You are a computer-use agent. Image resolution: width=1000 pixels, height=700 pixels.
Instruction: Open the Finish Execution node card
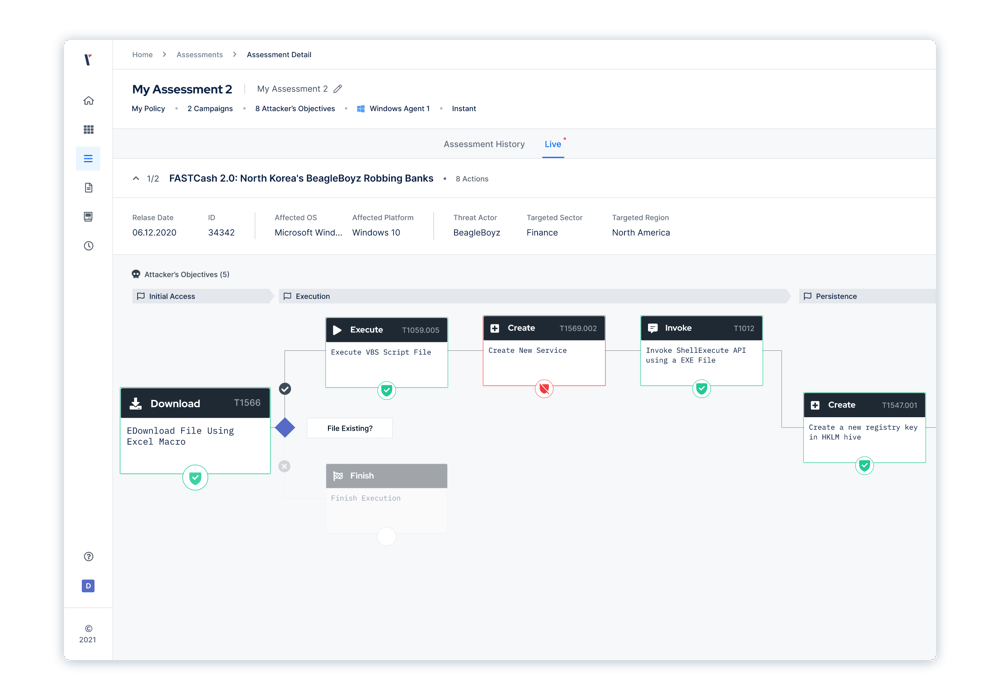386,499
